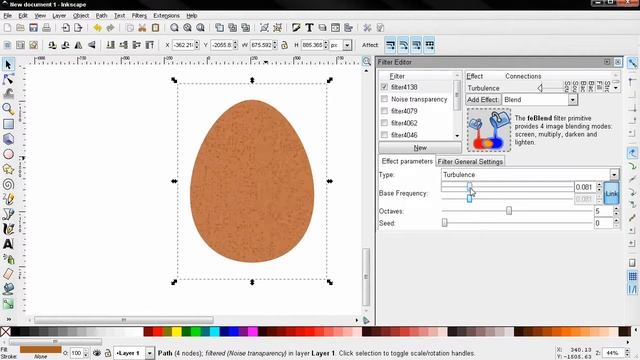Click the Octaves value stepper arrows
Viewport: 640px width, 360px height.
(x=616, y=211)
